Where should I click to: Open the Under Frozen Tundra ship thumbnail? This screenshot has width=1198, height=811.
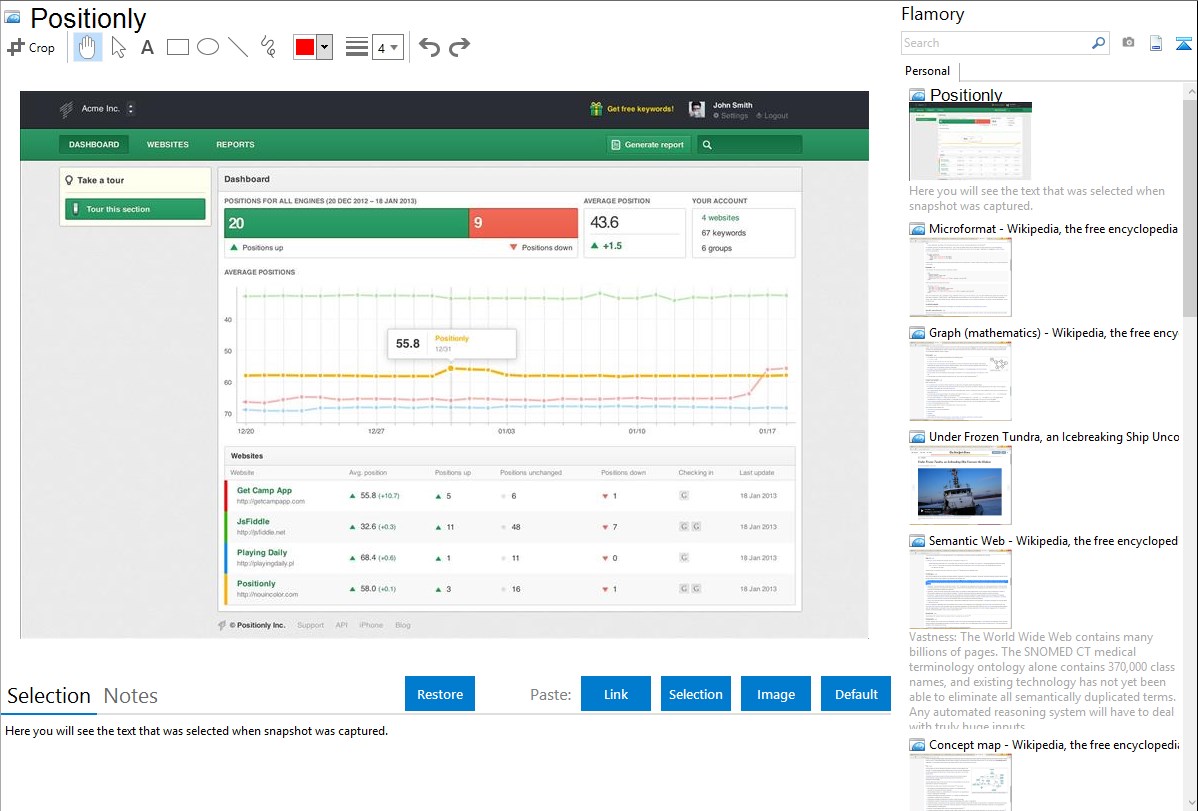[960, 485]
